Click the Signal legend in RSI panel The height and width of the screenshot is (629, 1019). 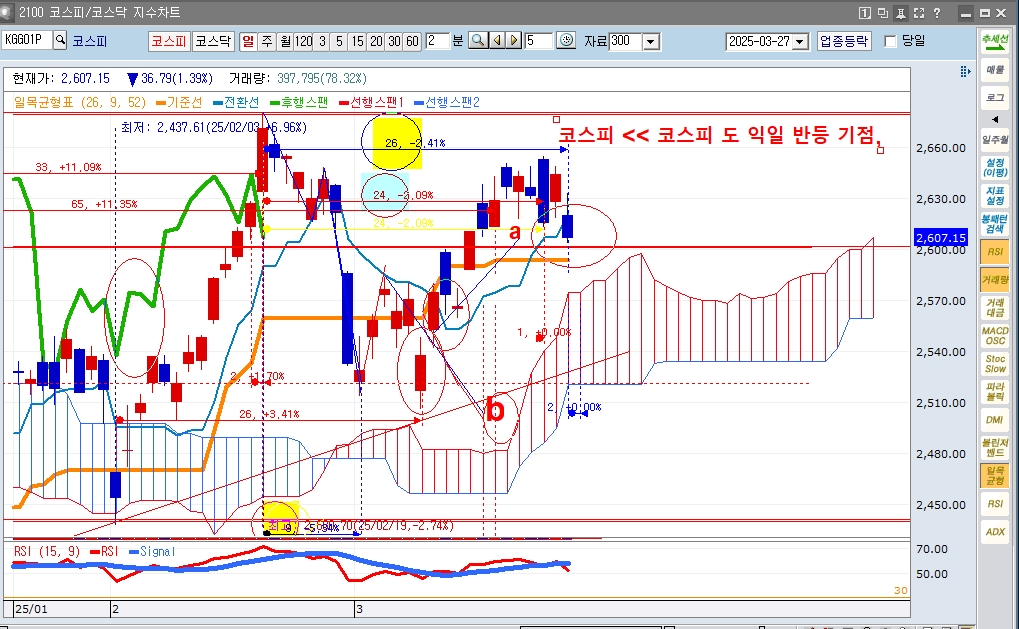coord(153,551)
